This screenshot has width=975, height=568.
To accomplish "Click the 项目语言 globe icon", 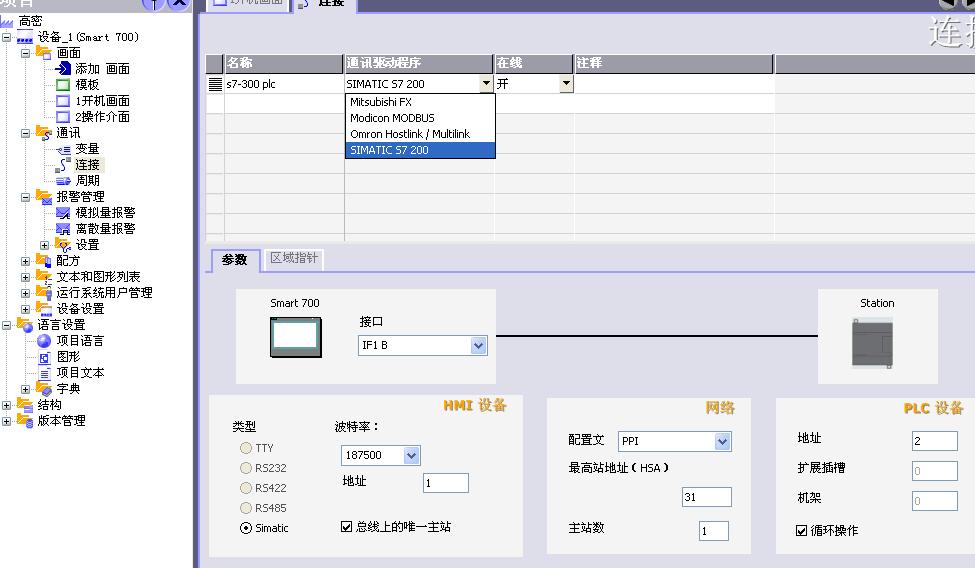I will click(x=44, y=341).
